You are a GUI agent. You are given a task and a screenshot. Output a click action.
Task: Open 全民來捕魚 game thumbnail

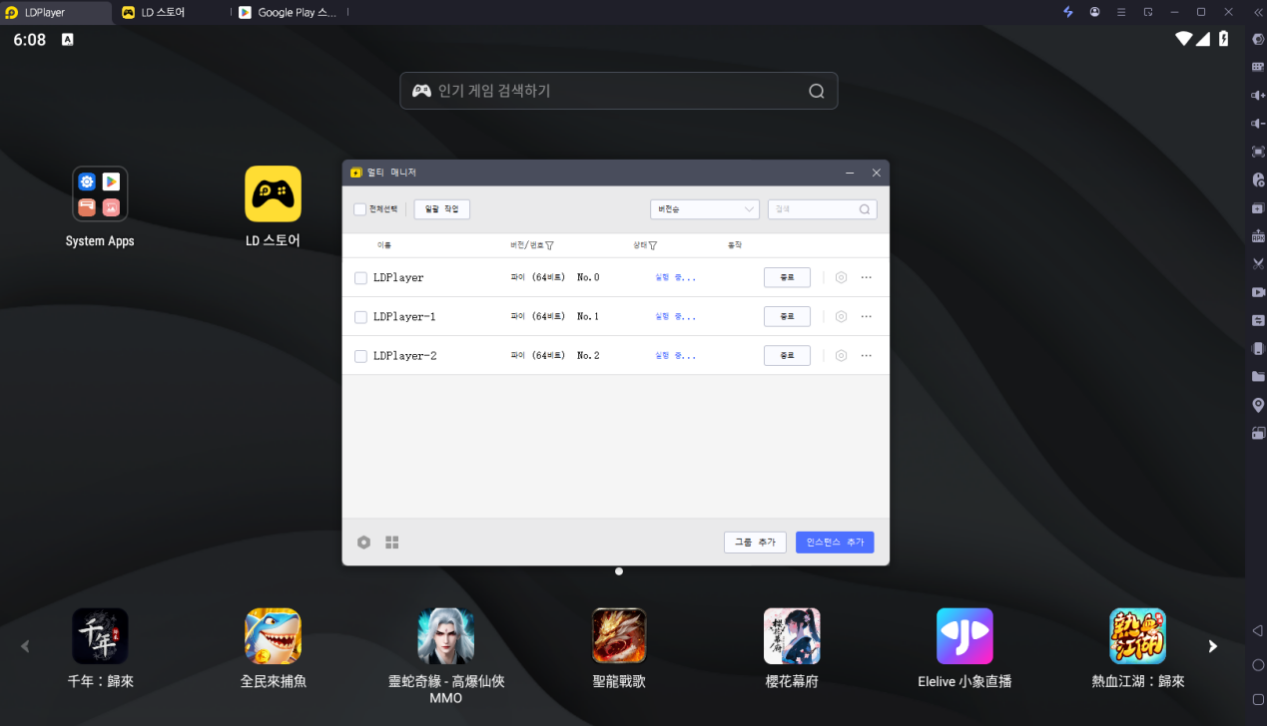pos(273,636)
